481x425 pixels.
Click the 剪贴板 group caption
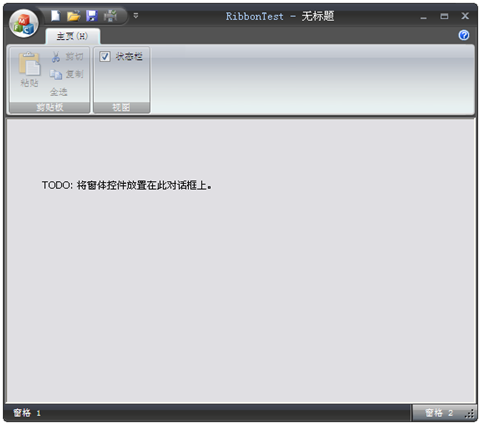click(50, 107)
